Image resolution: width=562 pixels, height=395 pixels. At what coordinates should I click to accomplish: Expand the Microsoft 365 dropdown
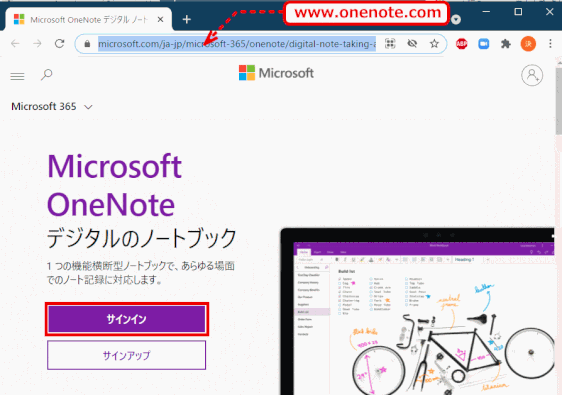(52, 106)
